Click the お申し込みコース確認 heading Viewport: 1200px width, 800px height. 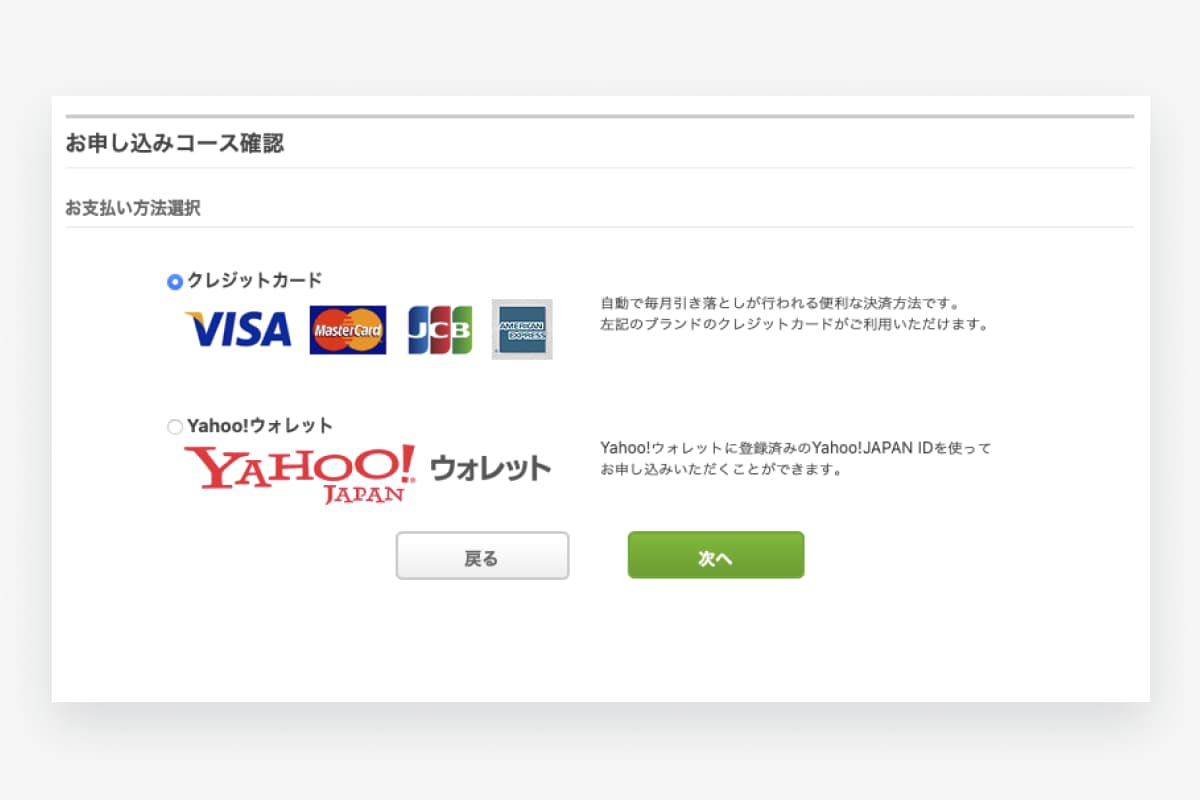(175, 143)
